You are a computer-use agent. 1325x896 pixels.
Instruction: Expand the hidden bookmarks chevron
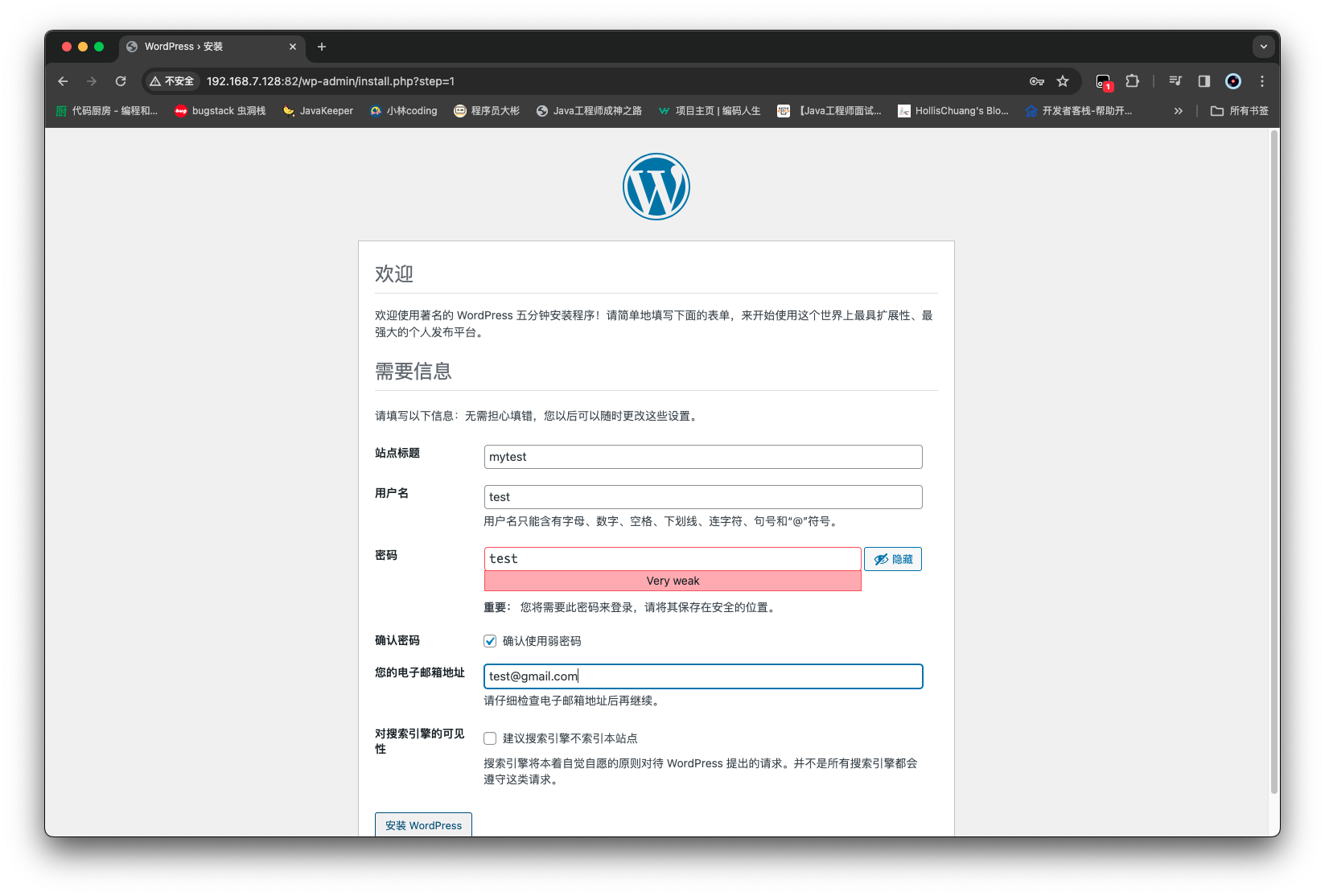pos(1179,111)
